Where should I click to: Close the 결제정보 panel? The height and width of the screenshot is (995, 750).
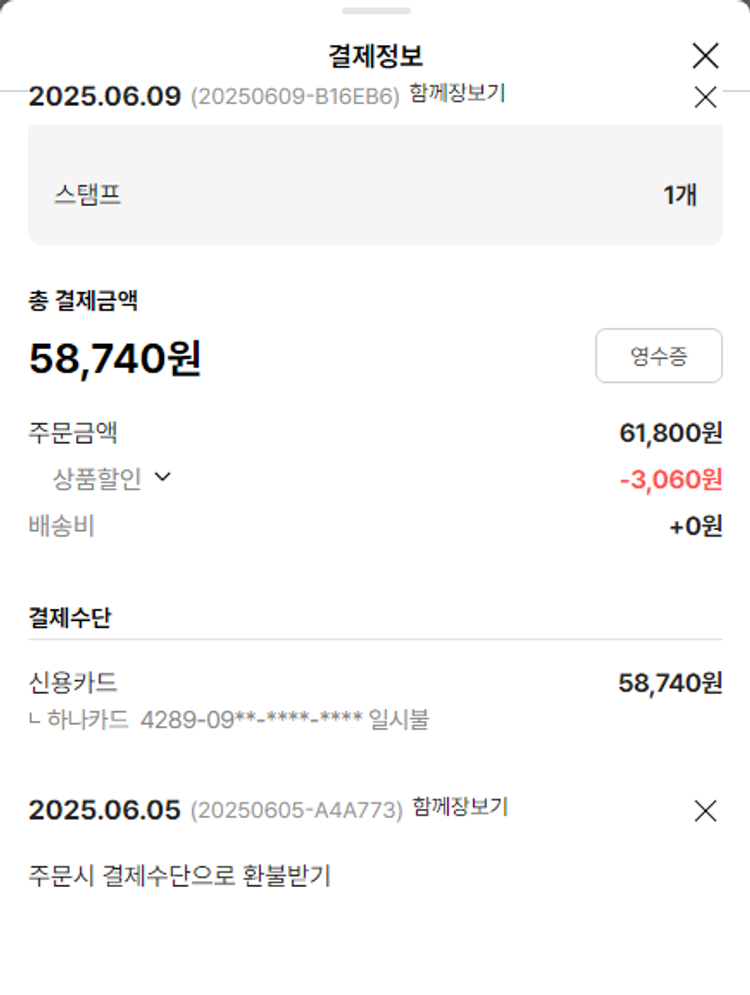[x=705, y=56]
